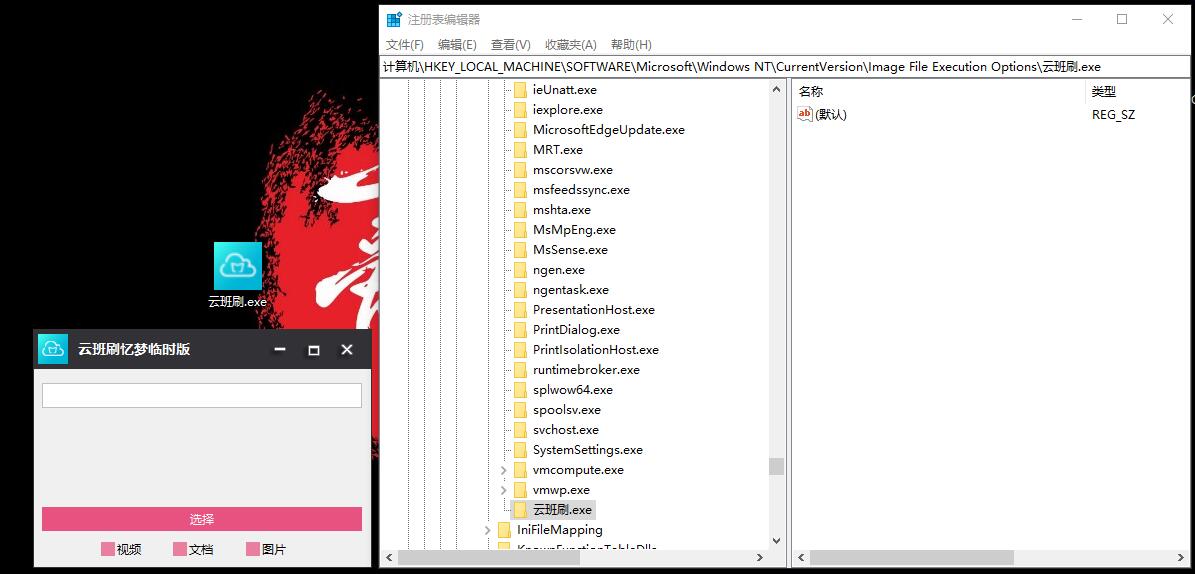Select the mshta.exe folder icon
This screenshot has height=574, width=1195.
pos(520,210)
